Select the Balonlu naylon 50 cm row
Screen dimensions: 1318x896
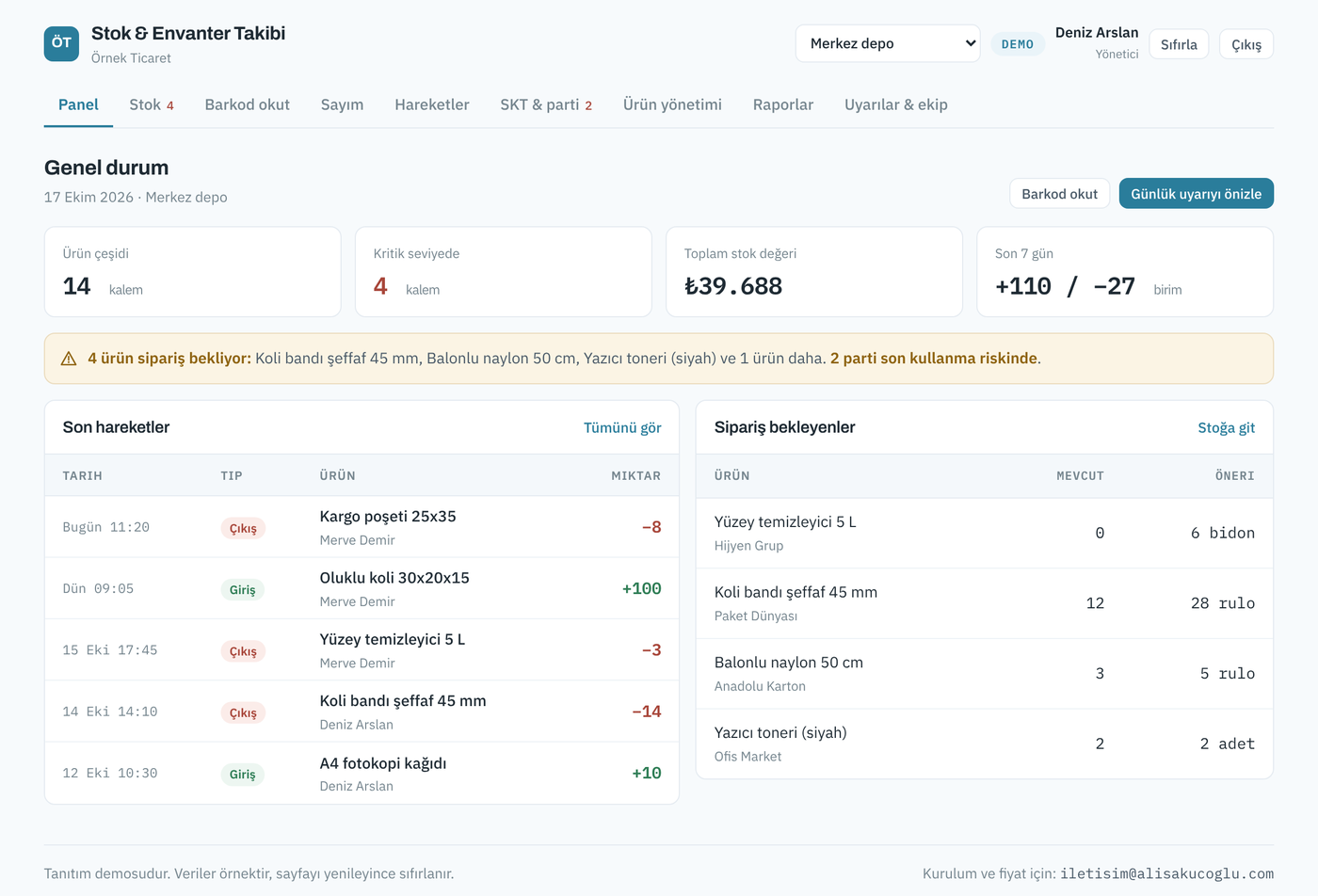click(x=985, y=674)
